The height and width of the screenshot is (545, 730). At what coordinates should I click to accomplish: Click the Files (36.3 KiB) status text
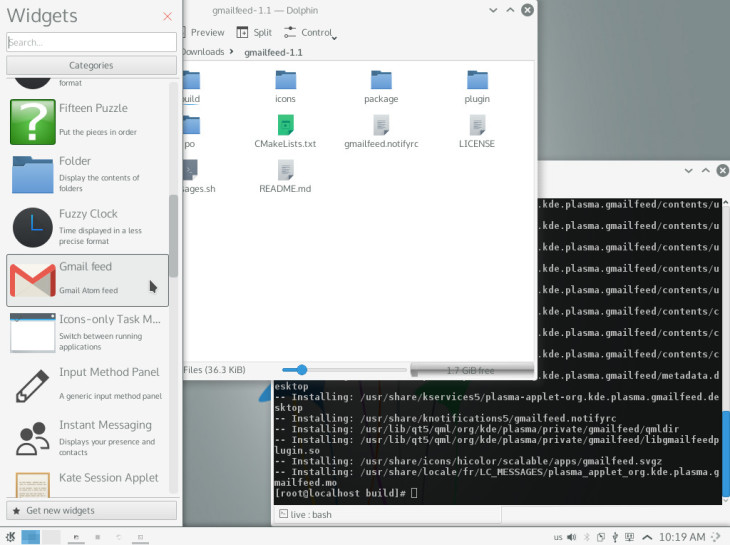pos(214,370)
